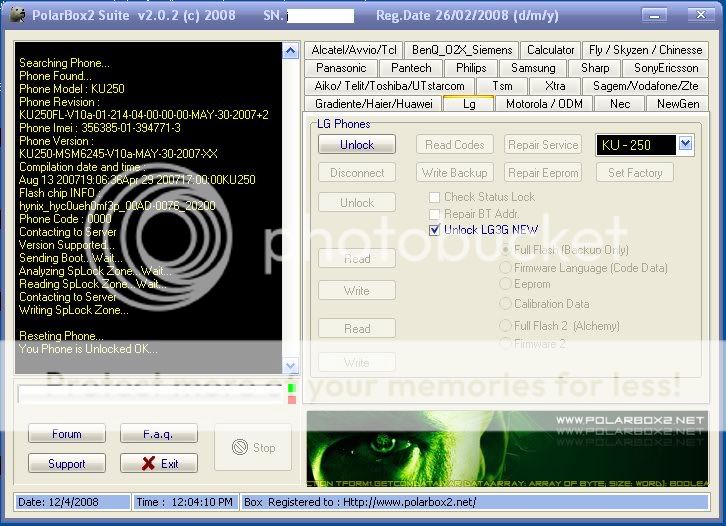Screen dimensions: 726x526
Task: Open Aiko/Telit/Toshiba/UTstarcom tab
Action: (389, 86)
